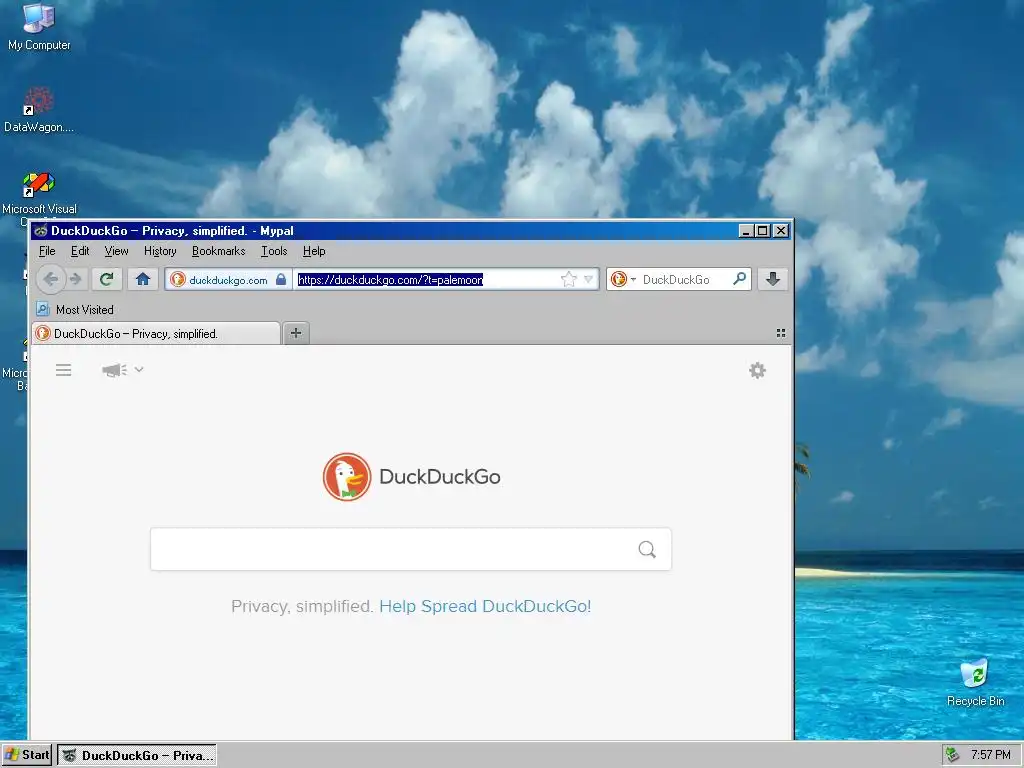Viewport: 1024px width, 768px height.
Task: Open the Tools menu
Action: tap(274, 251)
